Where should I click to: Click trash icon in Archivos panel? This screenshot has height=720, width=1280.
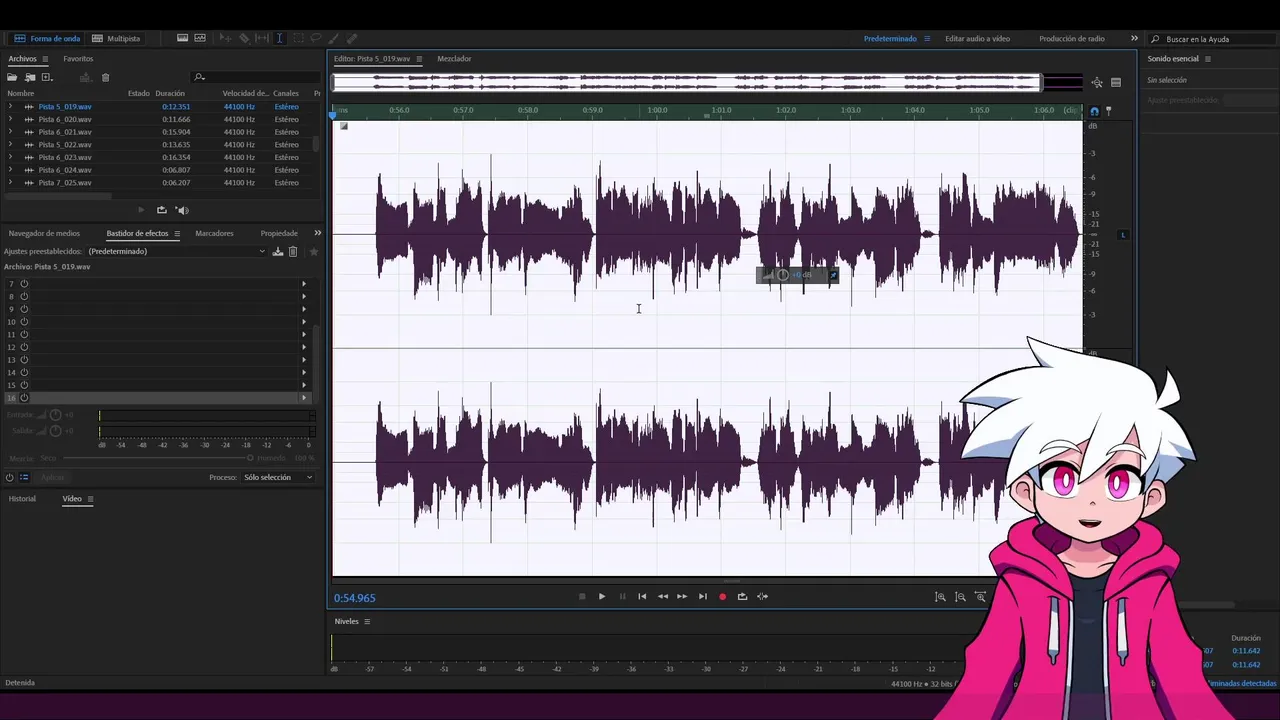(105, 77)
